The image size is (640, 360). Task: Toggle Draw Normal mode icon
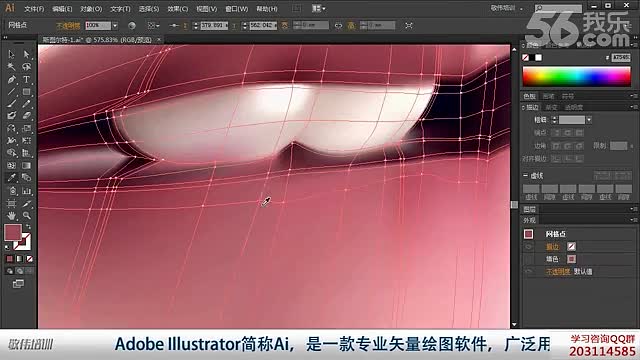tap(10, 271)
